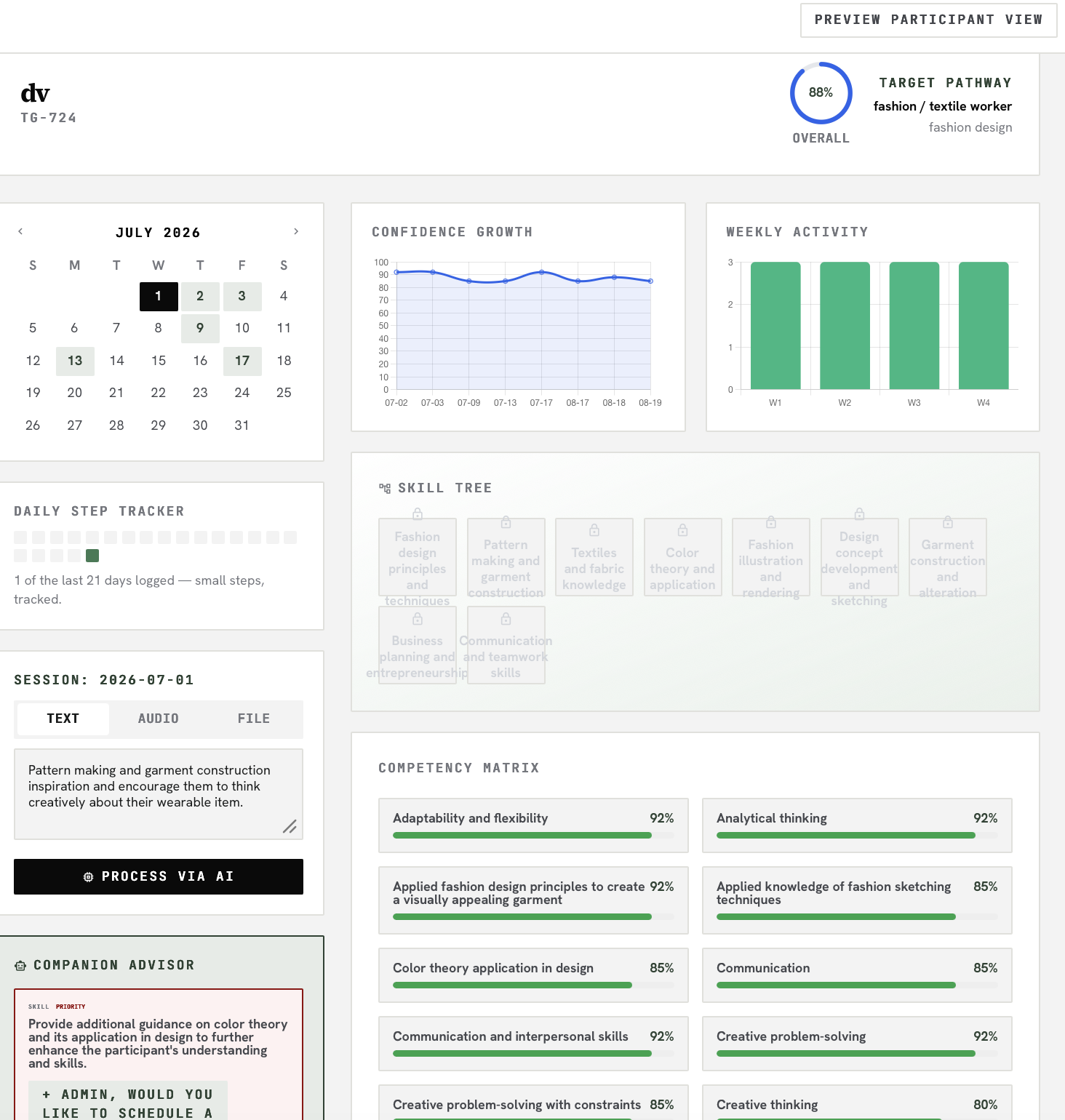Click the 08-19 confidence data point
Viewport: 1065px width, 1120px height.
pyautogui.click(x=650, y=281)
